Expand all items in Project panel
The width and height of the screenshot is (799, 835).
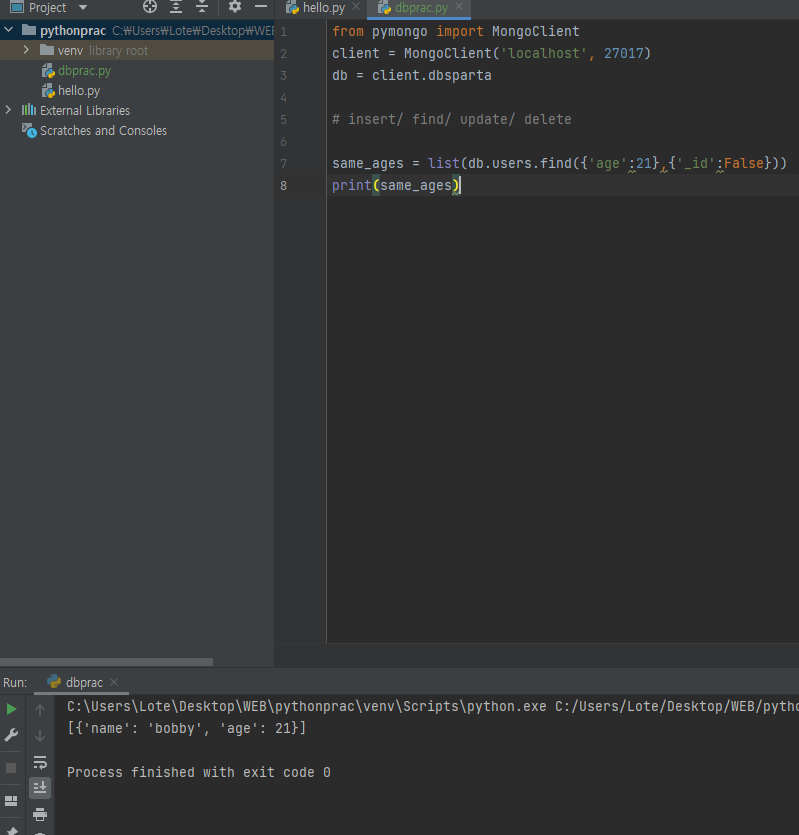[176, 7]
